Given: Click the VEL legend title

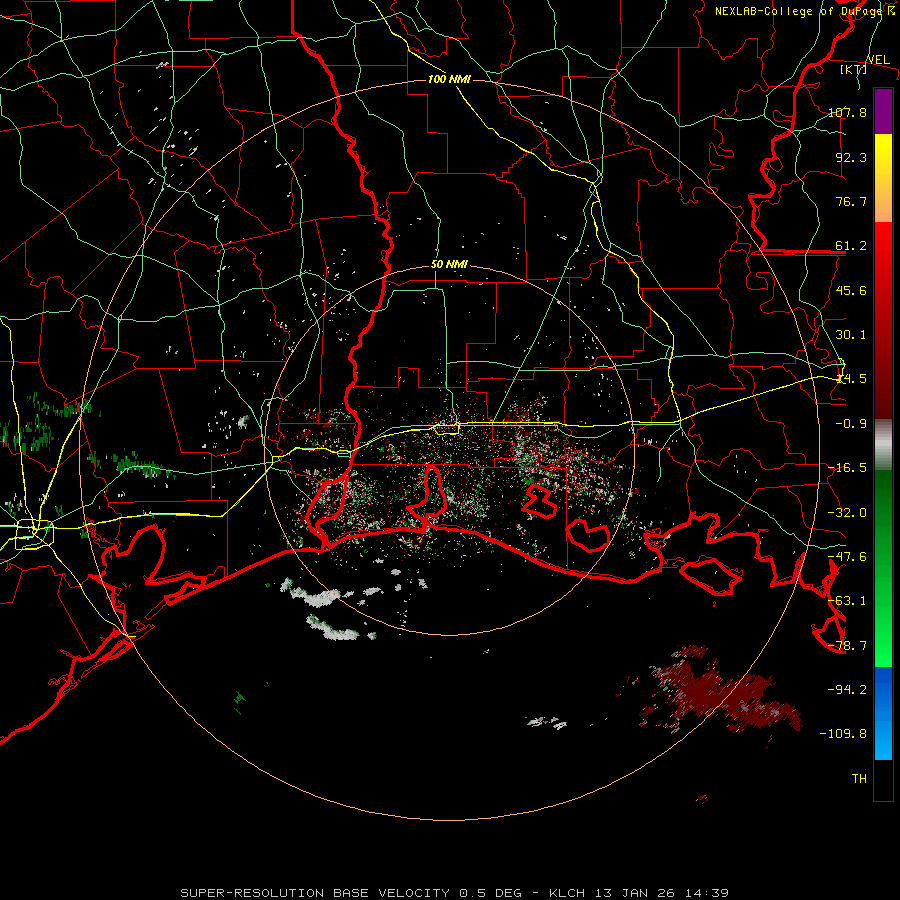Looking at the screenshot, I should pyautogui.click(x=878, y=60).
